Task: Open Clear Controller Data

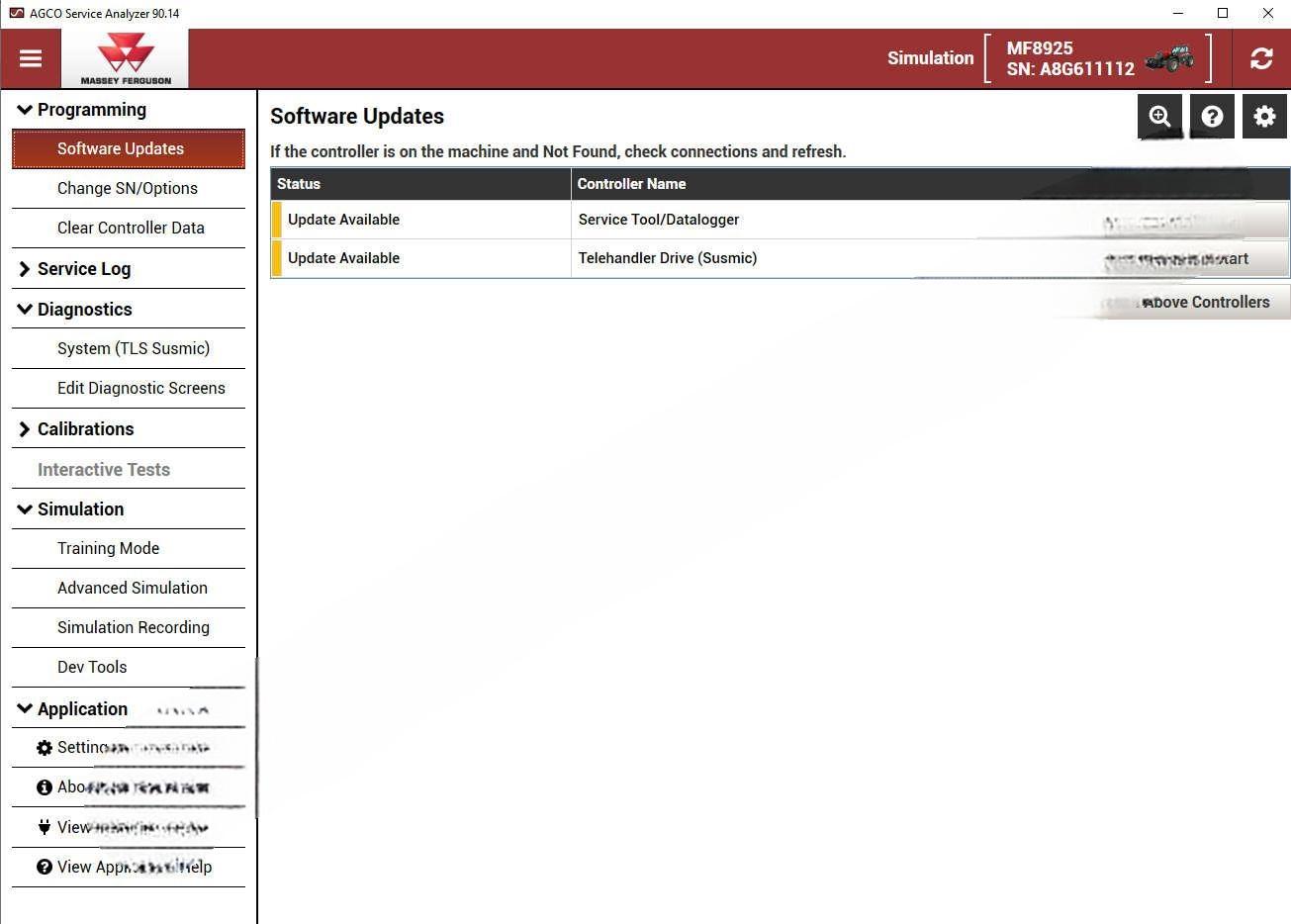Action: pos(131,228)
